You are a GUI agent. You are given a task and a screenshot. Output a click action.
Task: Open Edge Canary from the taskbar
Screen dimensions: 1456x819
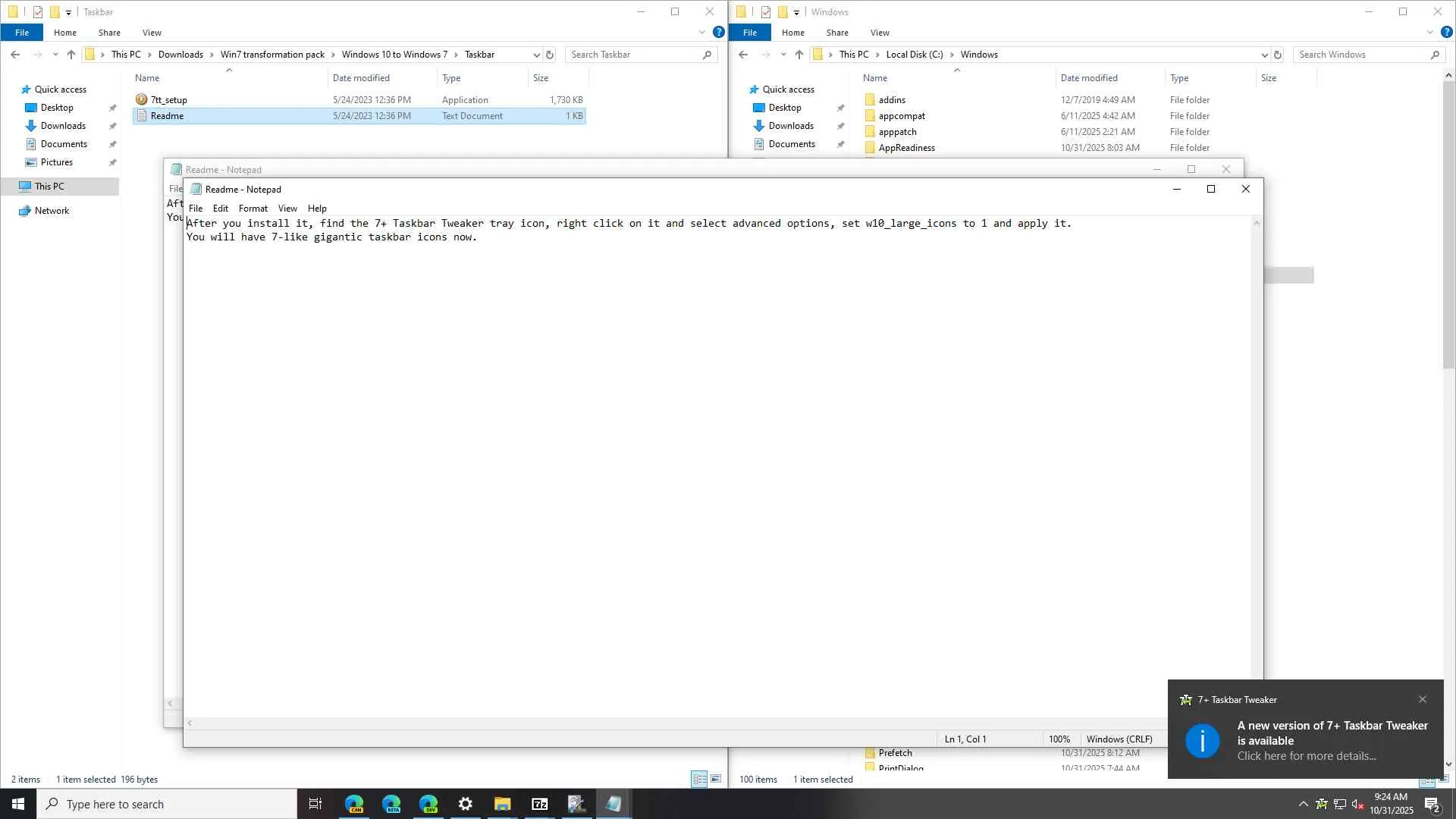click(354, 804)
